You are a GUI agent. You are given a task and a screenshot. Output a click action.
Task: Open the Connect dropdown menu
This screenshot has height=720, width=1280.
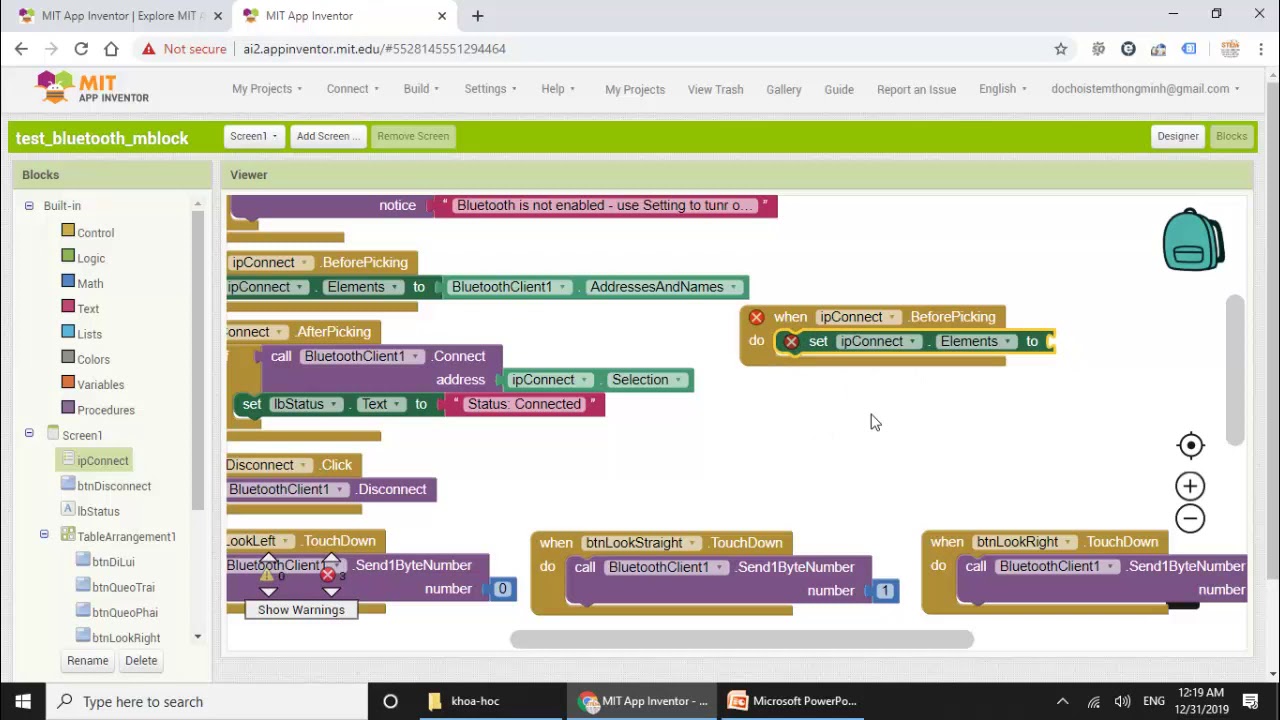352,89
